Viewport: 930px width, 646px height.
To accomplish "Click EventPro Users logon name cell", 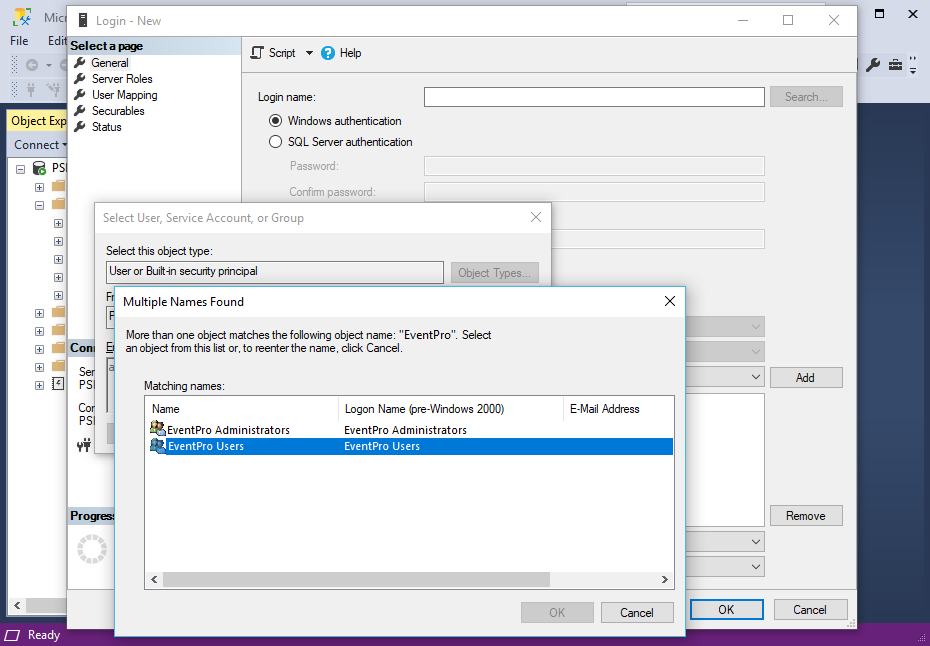I will click(382, 446).
